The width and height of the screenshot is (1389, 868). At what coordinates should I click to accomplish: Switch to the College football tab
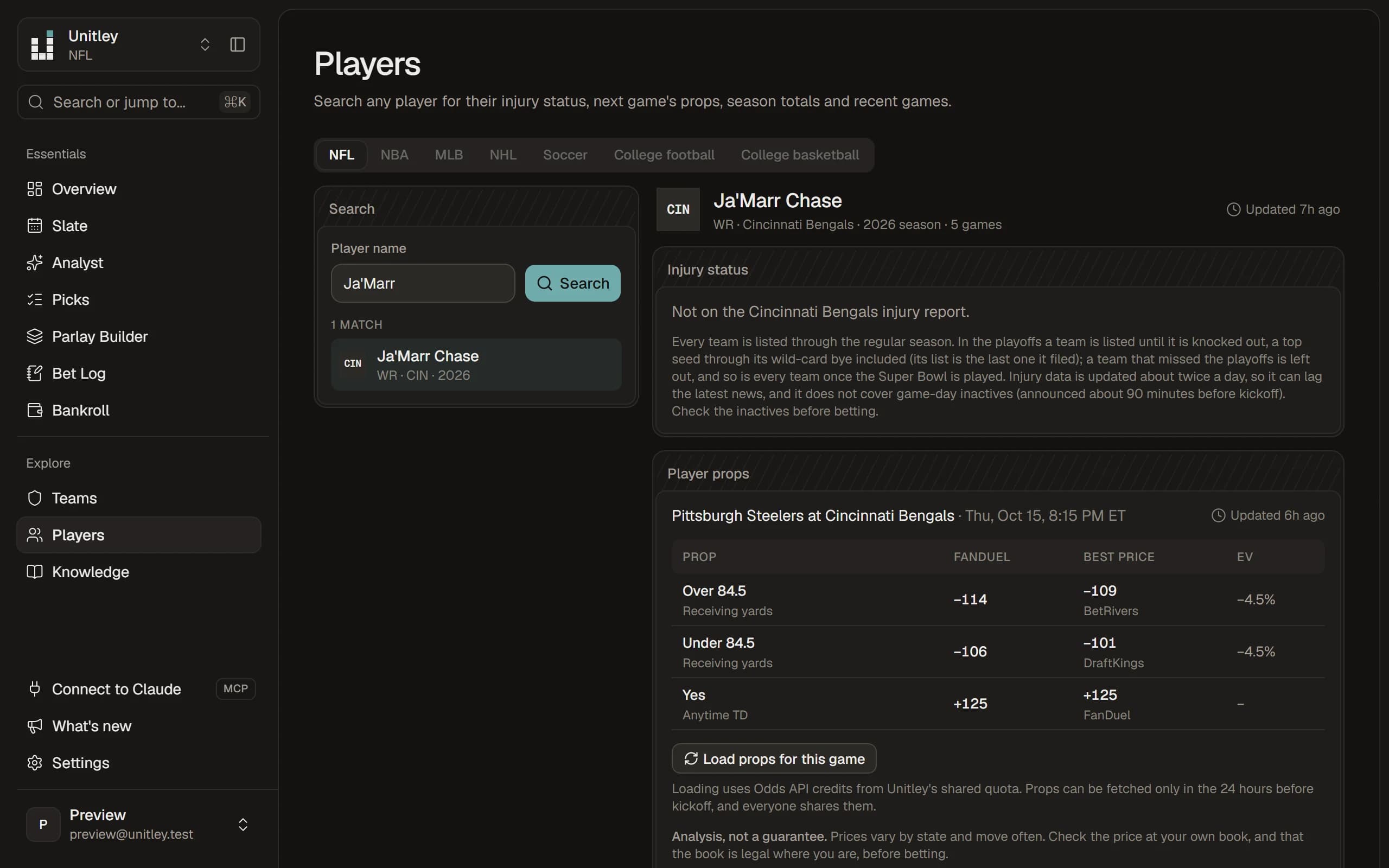[x=664, y=155]
